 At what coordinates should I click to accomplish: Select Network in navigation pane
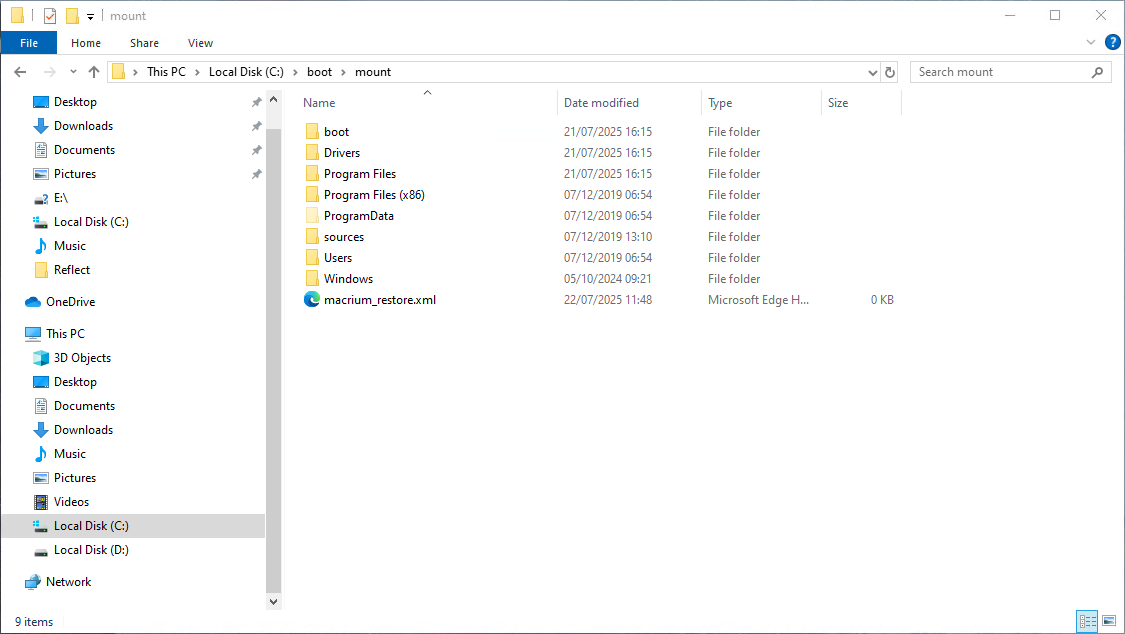68,582
